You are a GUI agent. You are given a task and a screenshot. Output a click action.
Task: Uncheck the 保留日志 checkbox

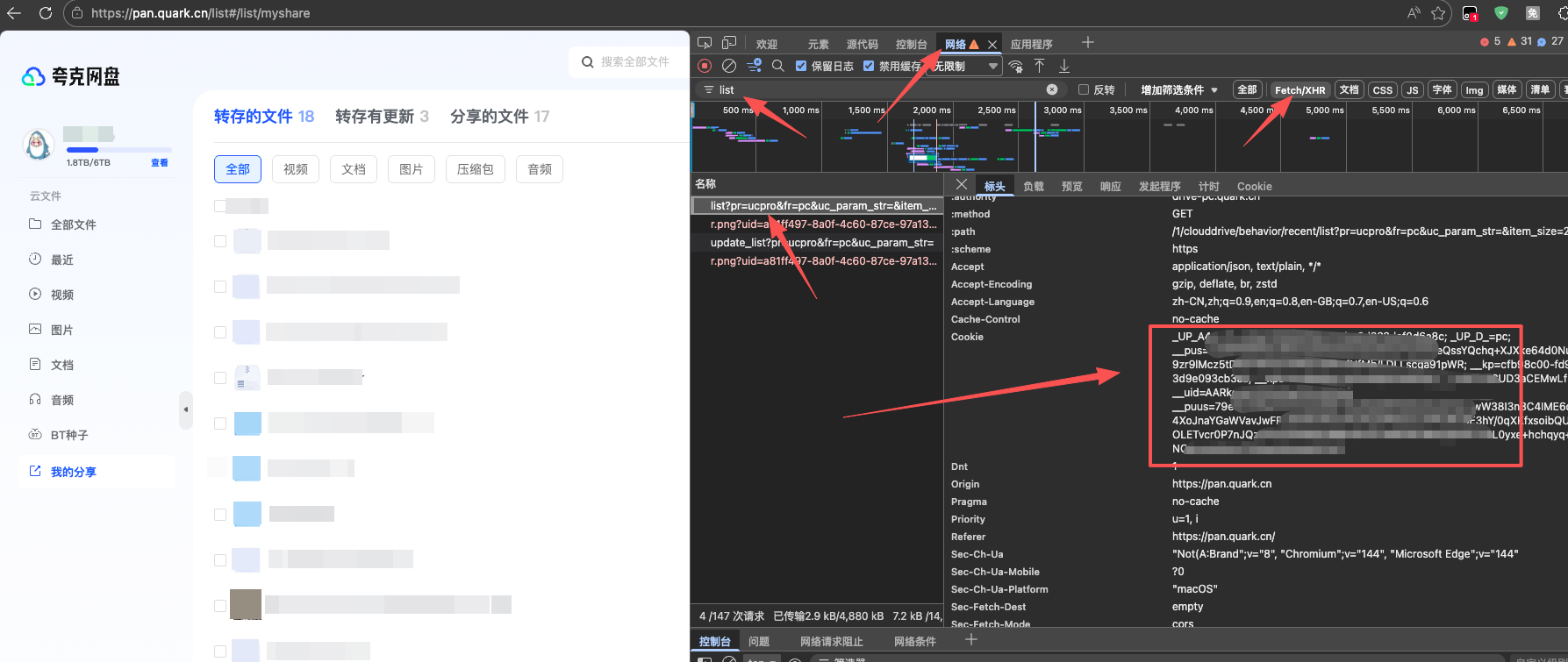[x=801, y=66]
